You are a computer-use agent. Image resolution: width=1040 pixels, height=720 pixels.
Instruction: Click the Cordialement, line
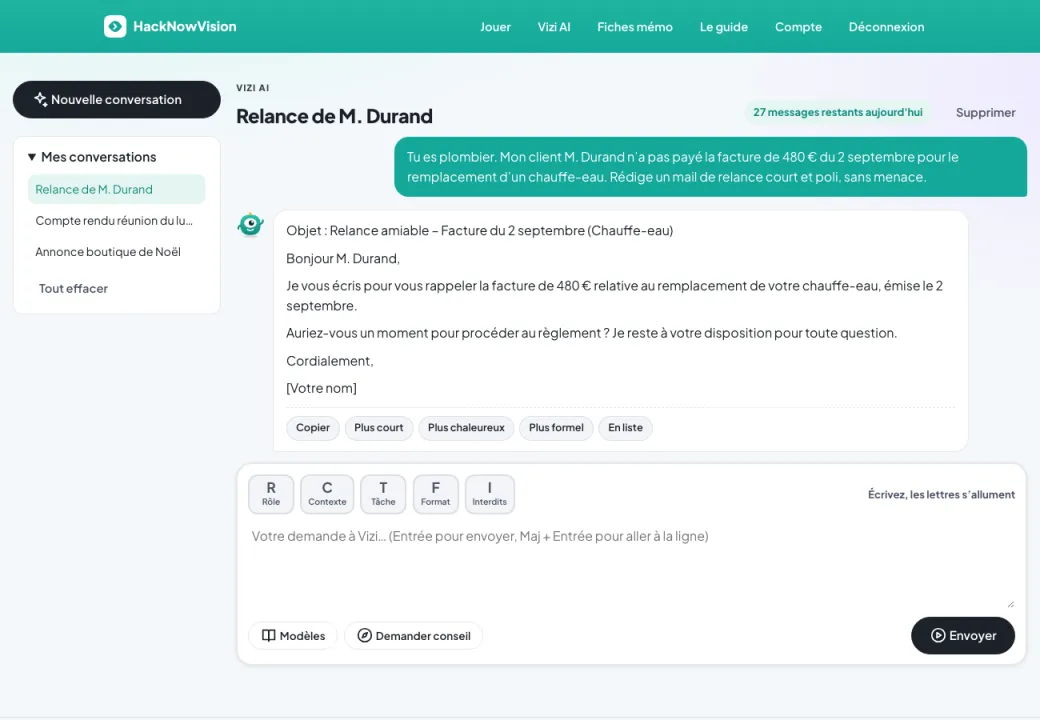tap(330, 361)
